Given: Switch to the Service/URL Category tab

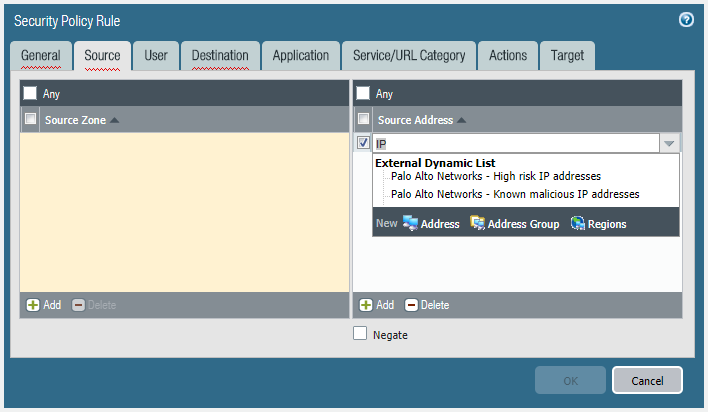Looking at the screenshot, I should click(409, 56).
